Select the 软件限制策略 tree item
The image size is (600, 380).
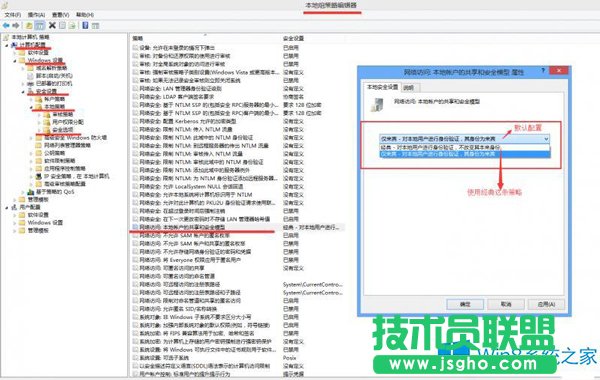pos(60,161)
